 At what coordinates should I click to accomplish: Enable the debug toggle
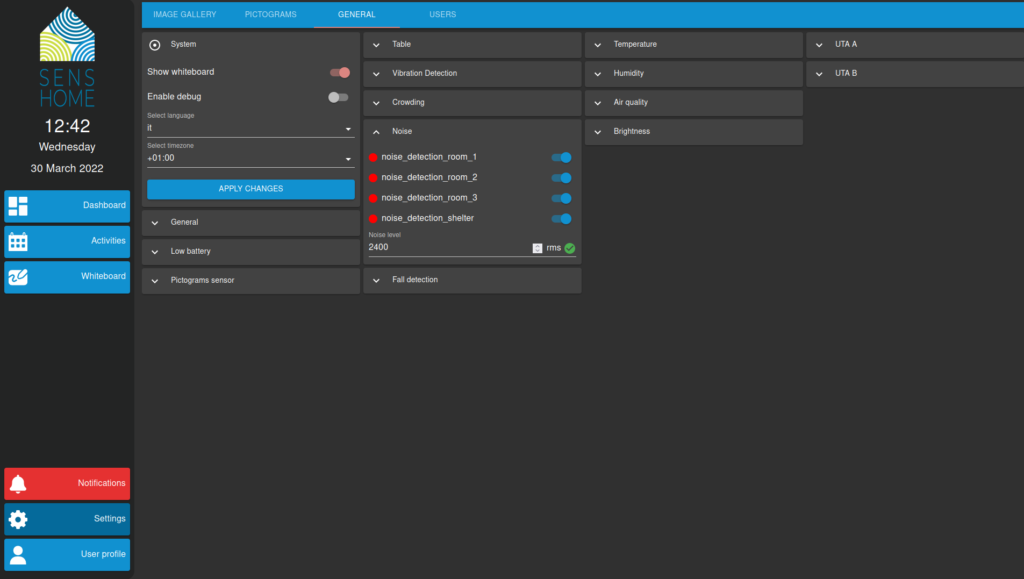338,97
